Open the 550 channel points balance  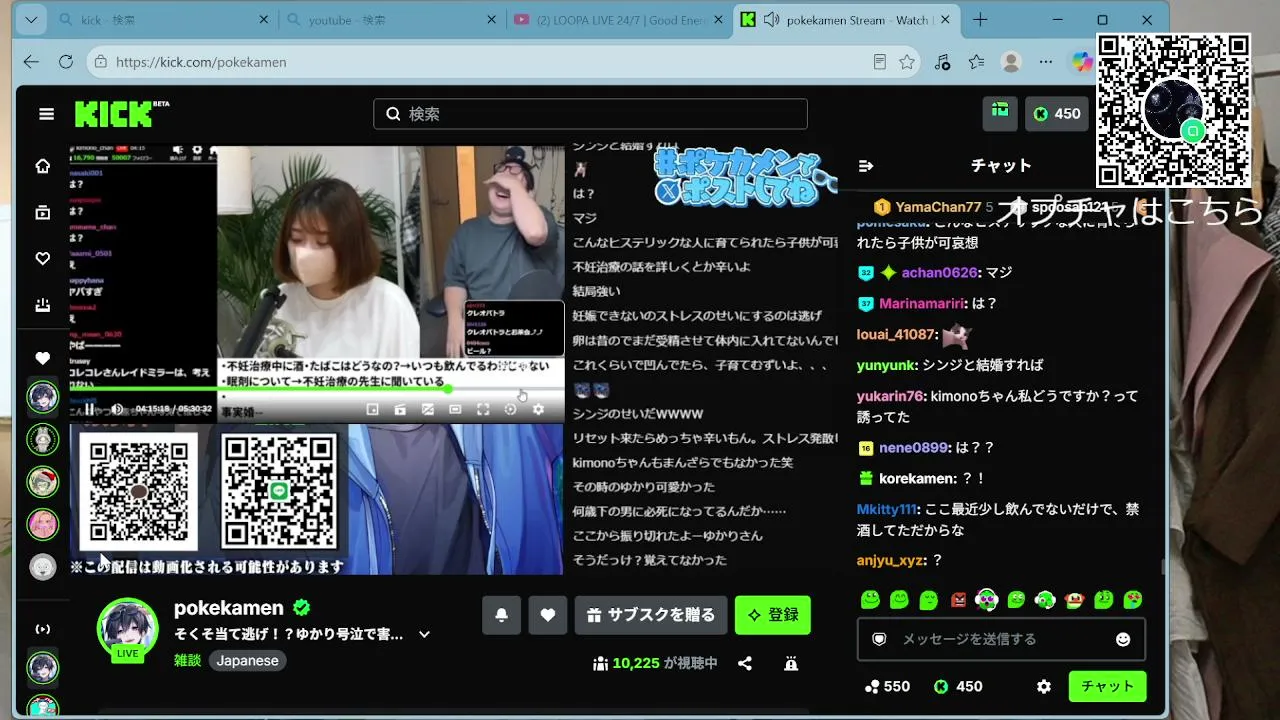(x=888, y=687)
